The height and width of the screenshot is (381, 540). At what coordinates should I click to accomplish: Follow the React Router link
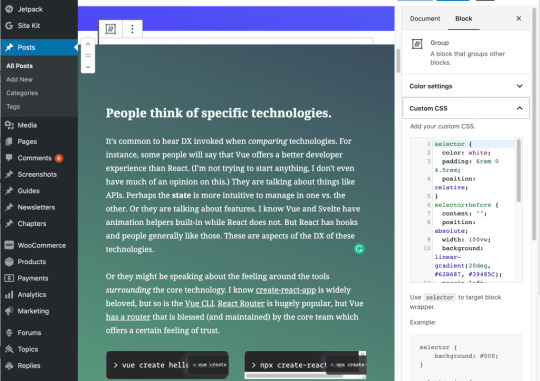[x=241, y=303]
